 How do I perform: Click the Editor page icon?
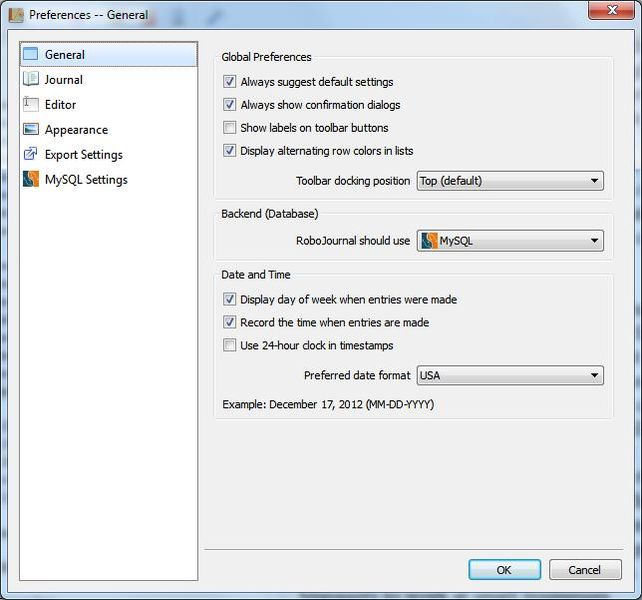pyautogui.click(x=31, y=104)
